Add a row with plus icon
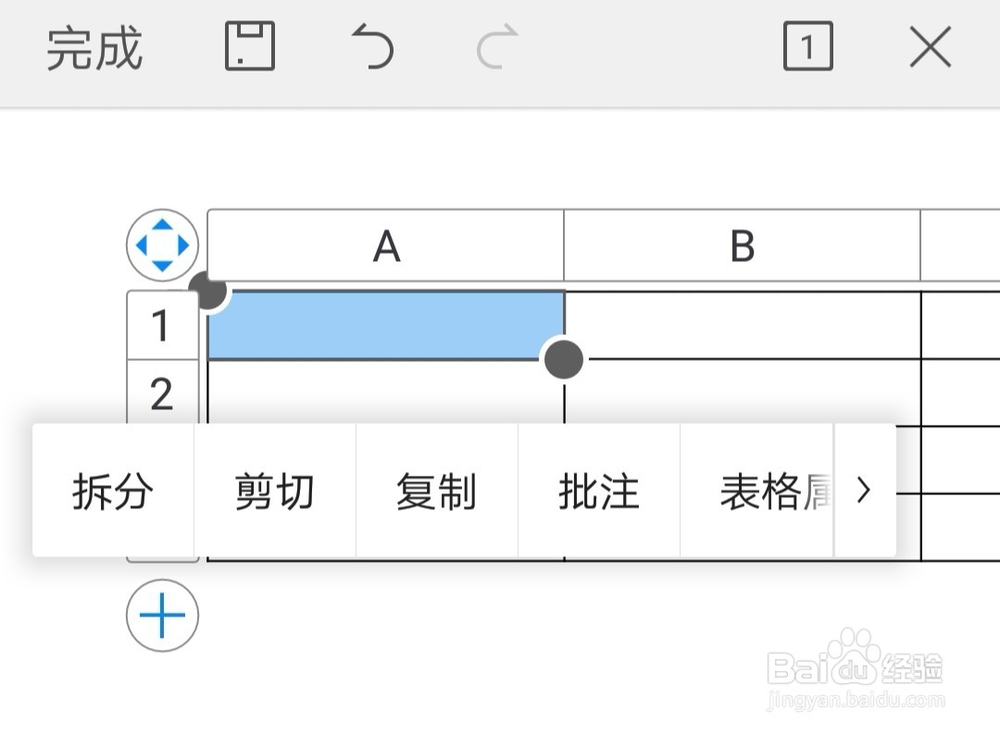 coord(162,616)
